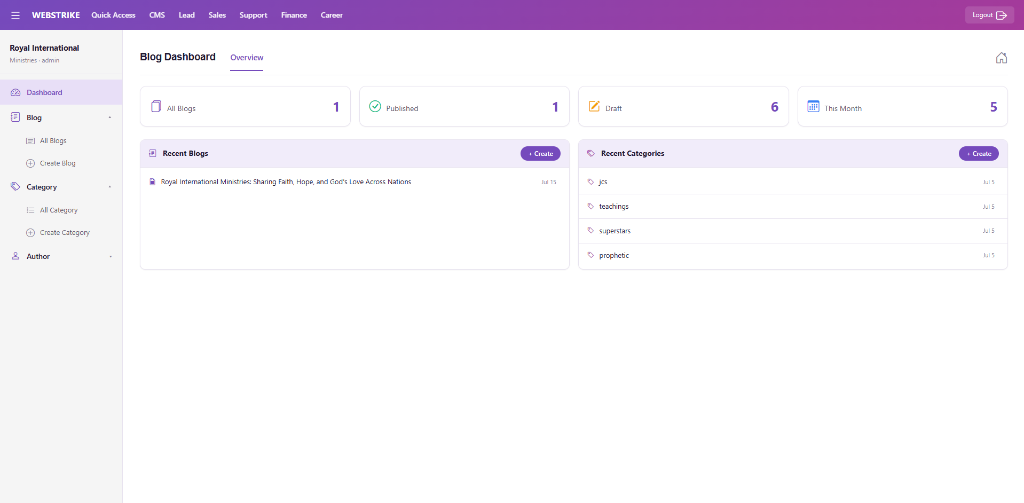Click the Recent Categories header tag icon
Screen dimensions: 1024x503
591,154
